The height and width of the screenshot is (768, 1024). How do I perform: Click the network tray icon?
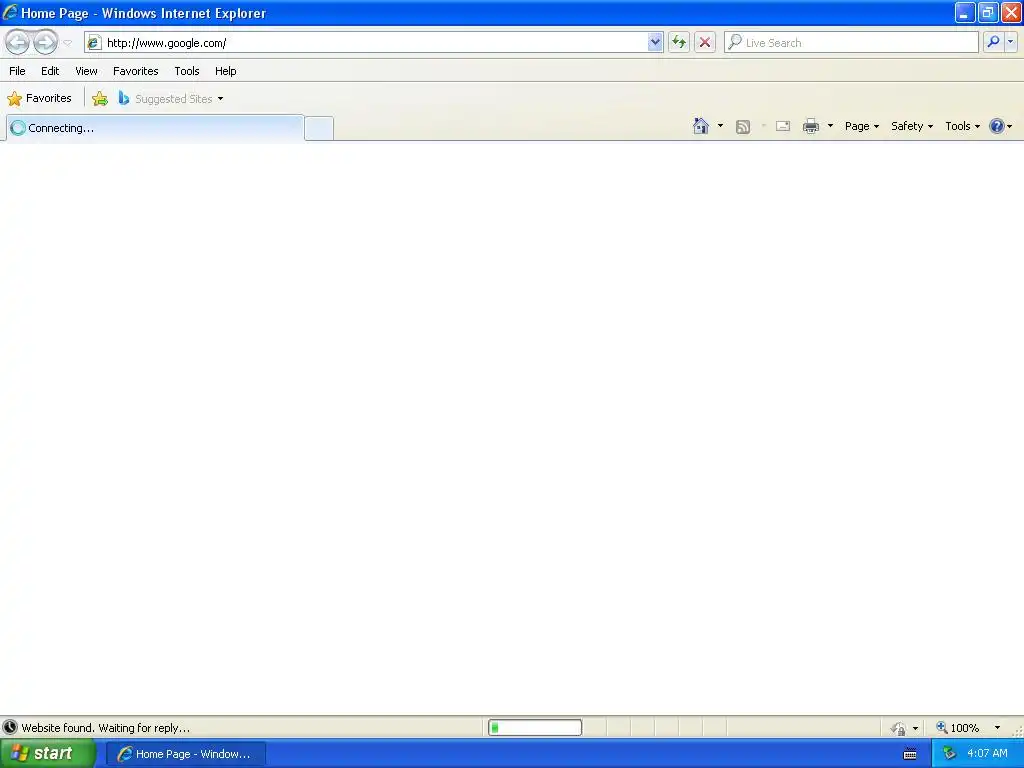[x=950, y=754]
